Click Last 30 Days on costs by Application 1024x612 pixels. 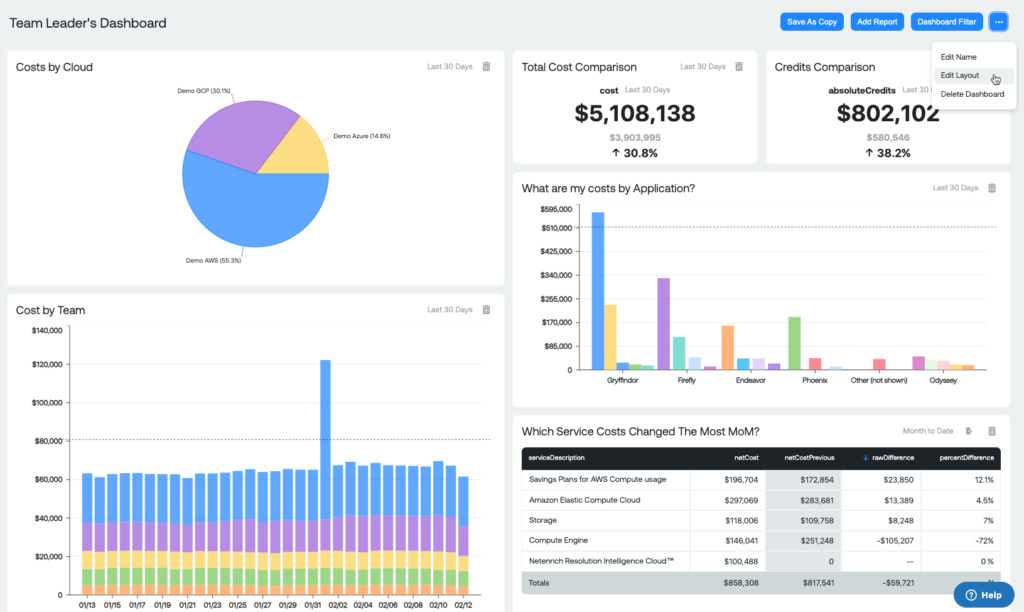click(x=955, y=188)
